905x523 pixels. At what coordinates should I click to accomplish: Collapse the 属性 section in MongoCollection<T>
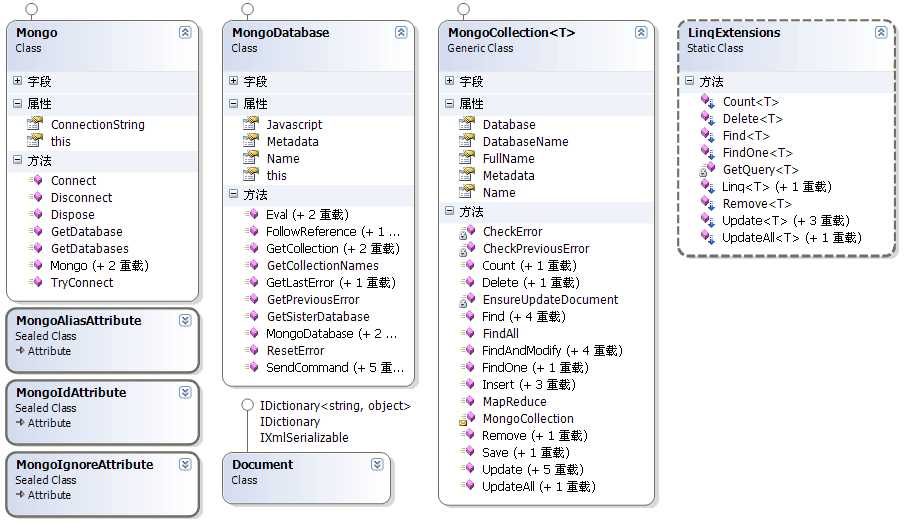[449, 103]
